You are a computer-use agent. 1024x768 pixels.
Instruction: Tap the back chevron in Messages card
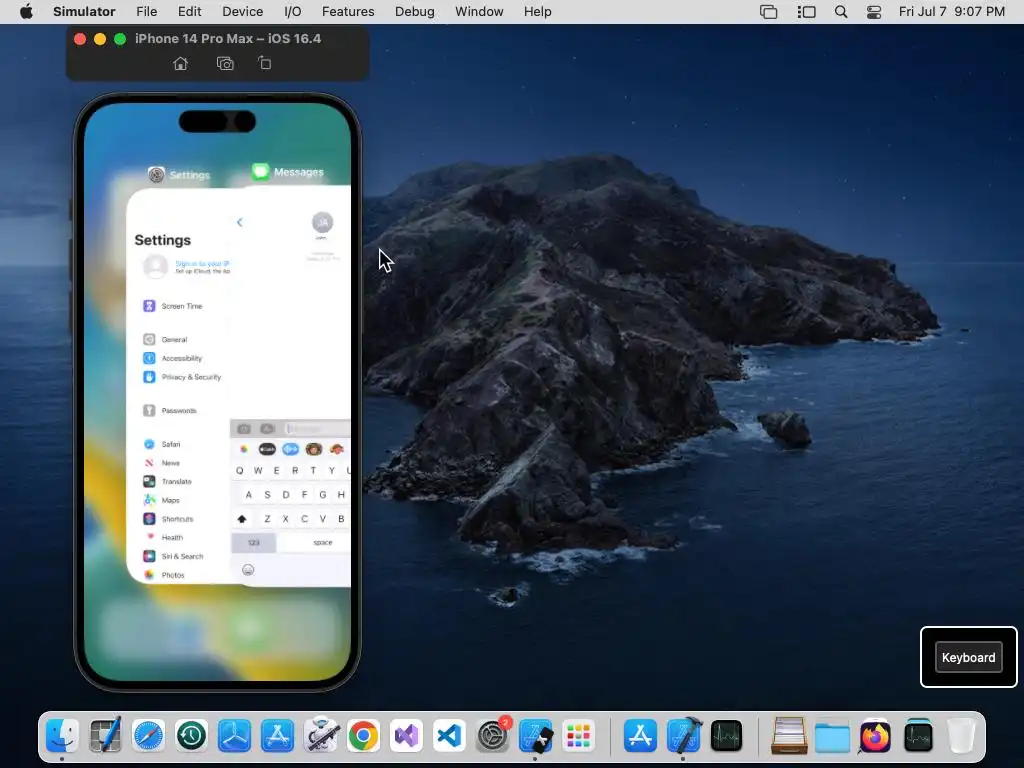point(240,222)
